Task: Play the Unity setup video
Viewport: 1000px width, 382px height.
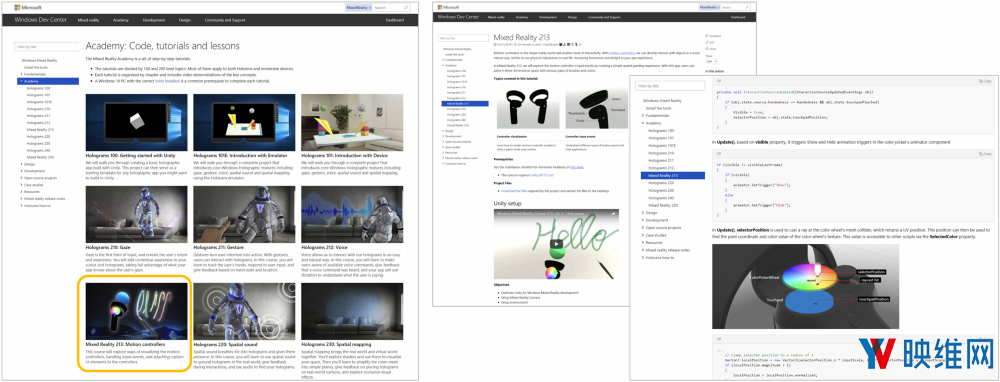Action: coord(557,243)
